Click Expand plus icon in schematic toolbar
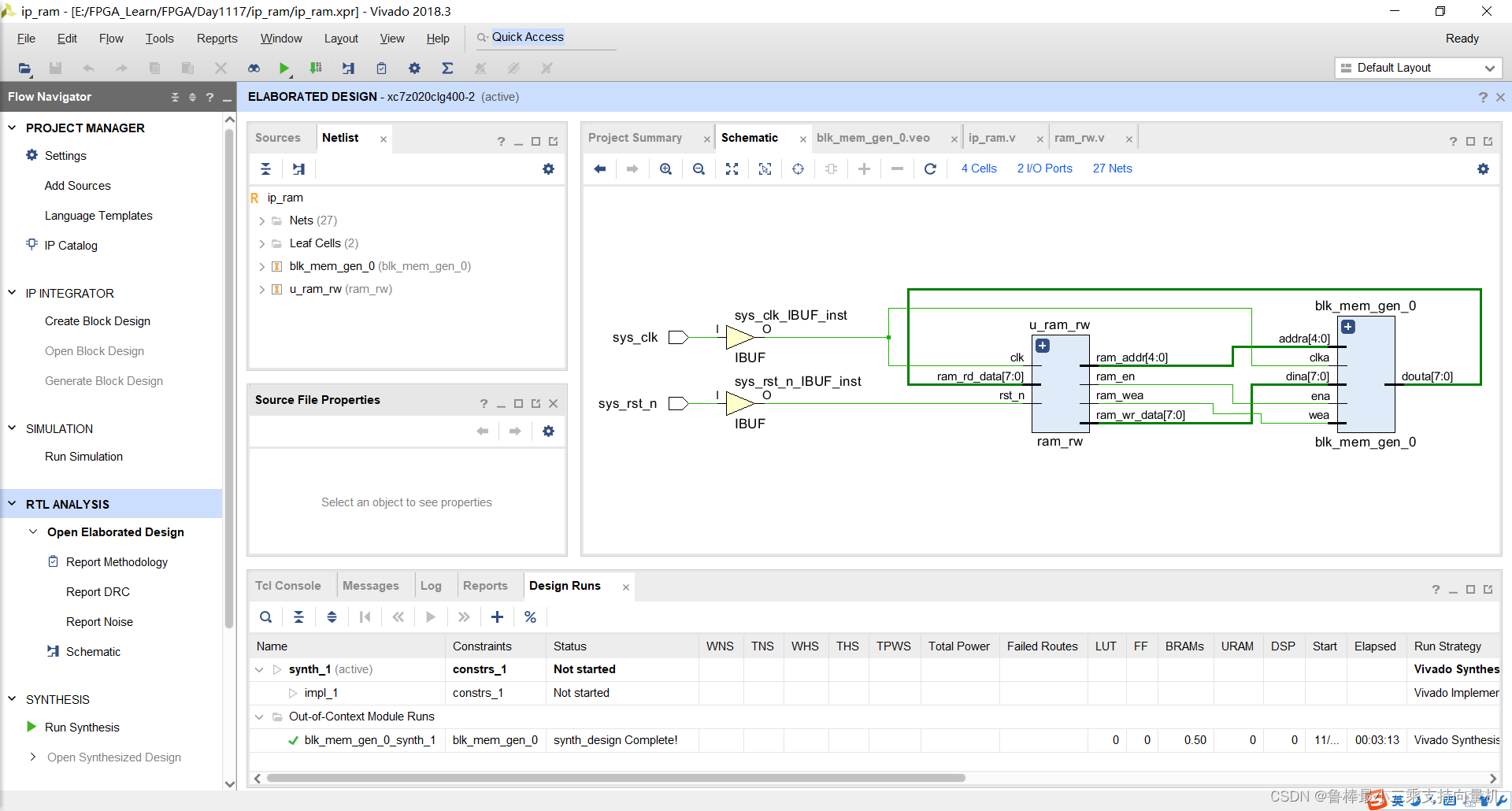The height and width of the screenshot is (811, 1512). 864,168
